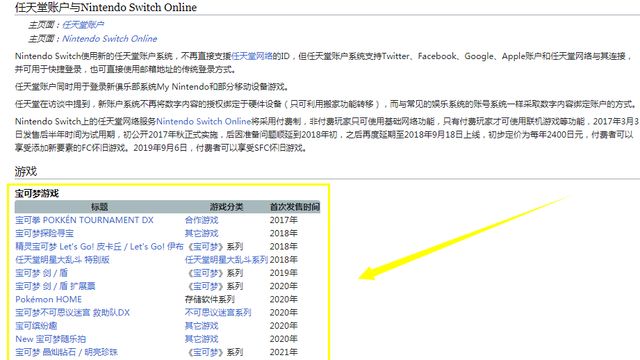Click the 宝可梦游戏 table caption
This screenshot has width=640, height=360.
pos(37,193)
